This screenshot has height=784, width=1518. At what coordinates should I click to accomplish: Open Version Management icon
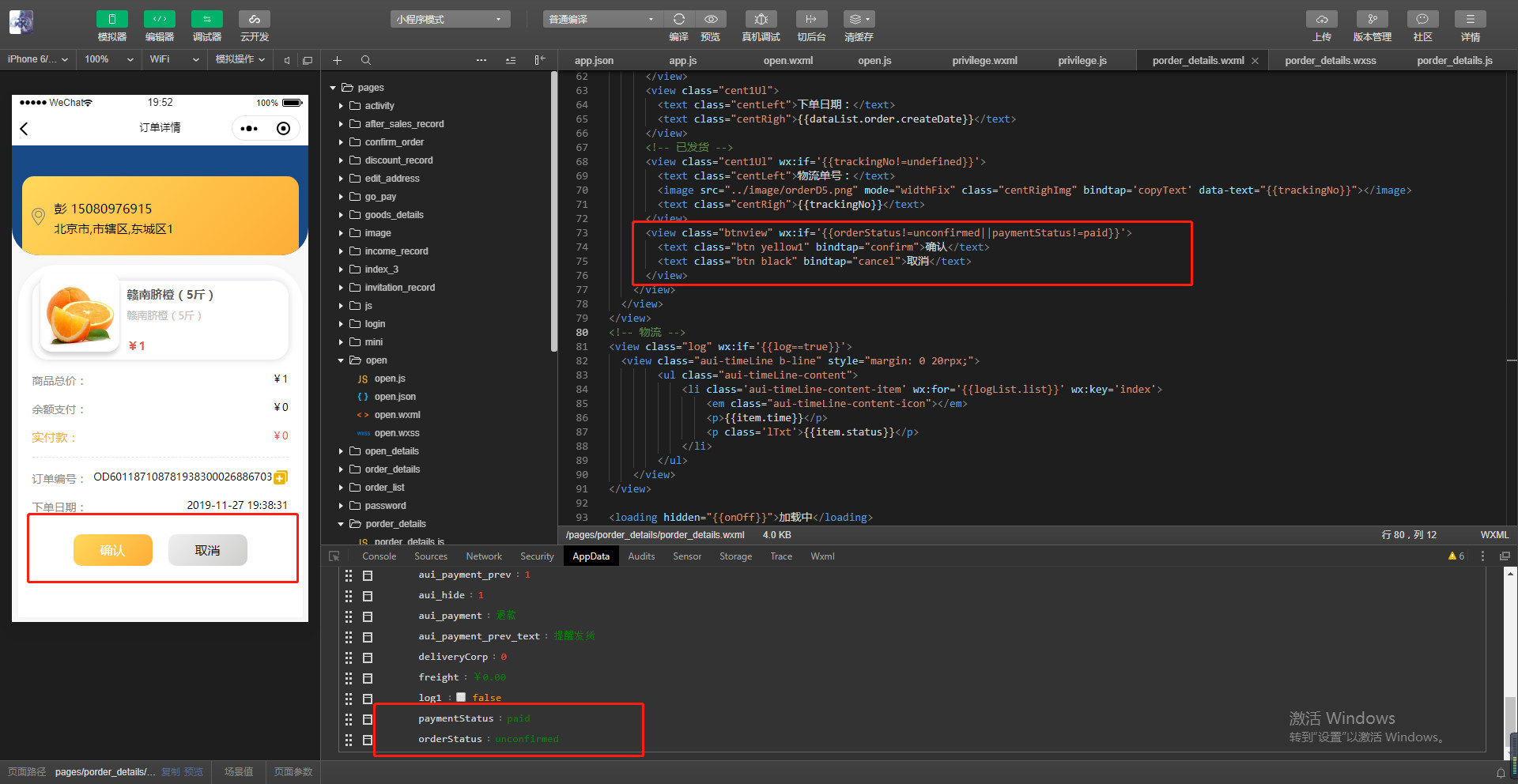[x=1372, y=19]
